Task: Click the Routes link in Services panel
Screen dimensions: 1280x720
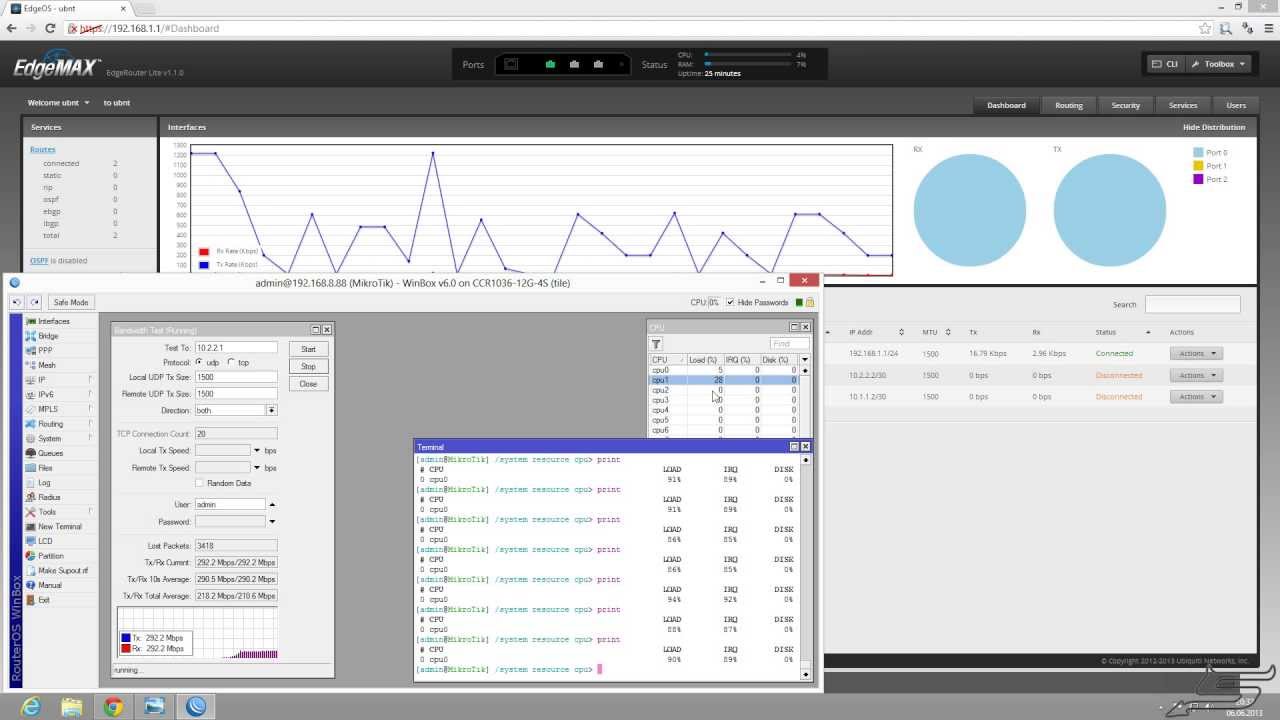Action: [43, 149]
